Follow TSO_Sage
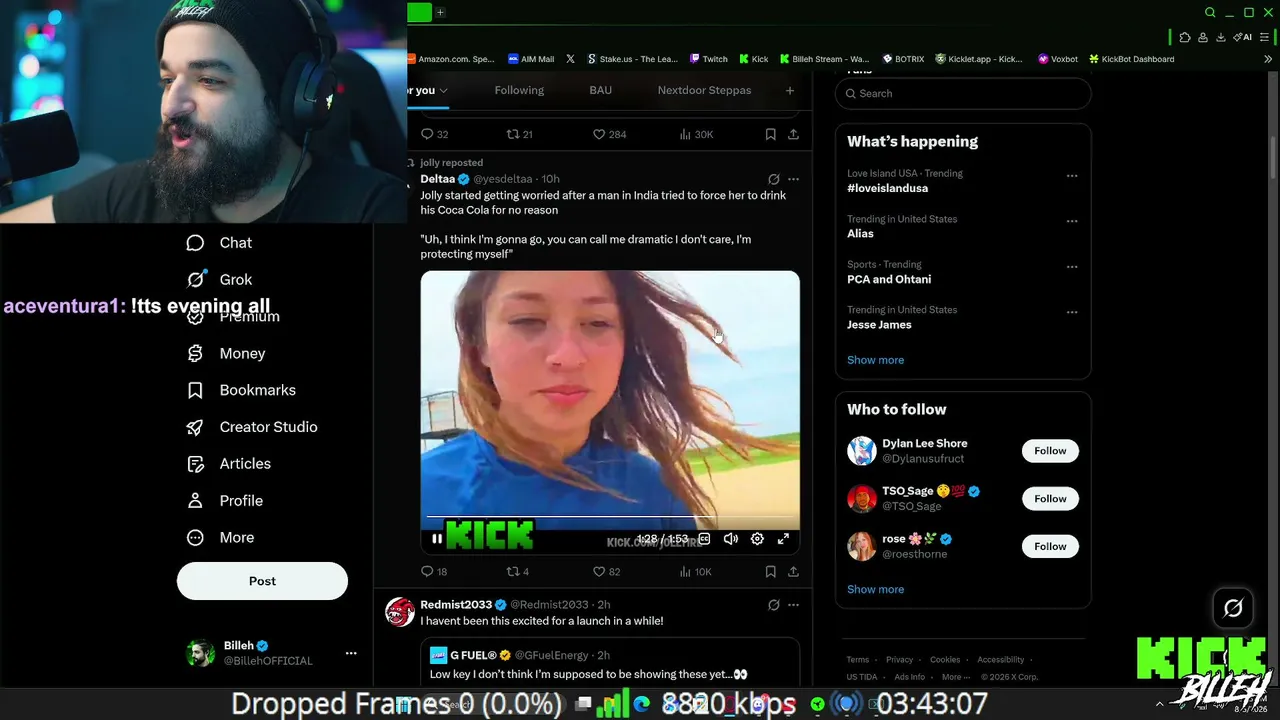This screenshot has width=1280, height=720. point(1050,499)
